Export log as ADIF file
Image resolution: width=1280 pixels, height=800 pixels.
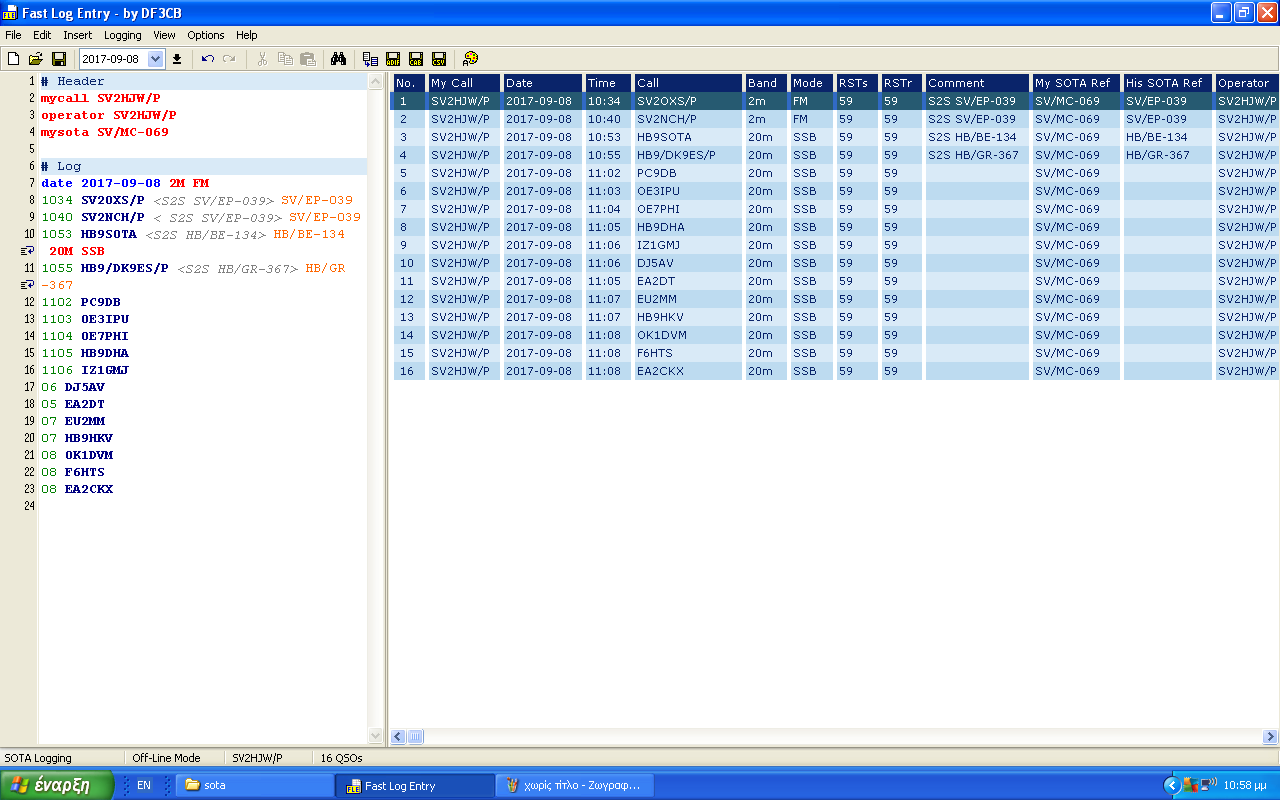click(x=393, y=59)
